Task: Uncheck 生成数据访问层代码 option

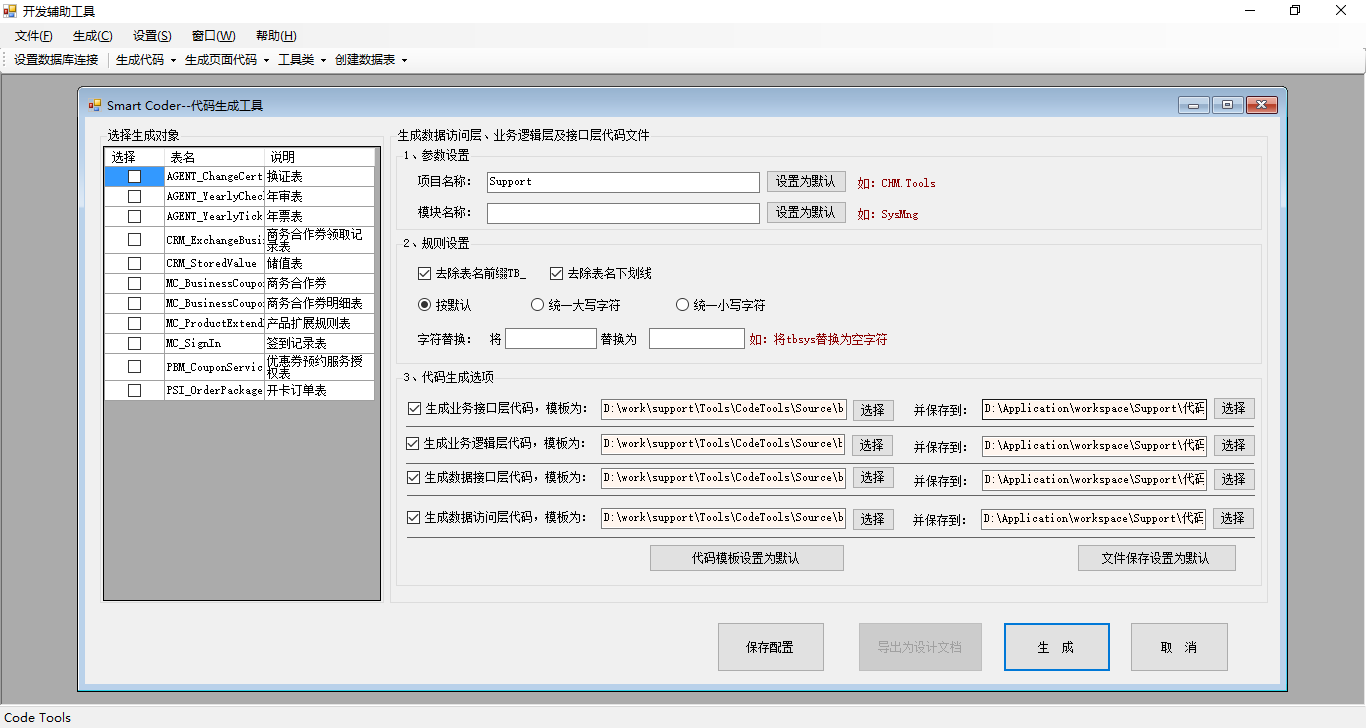Action: coord(414,518)
